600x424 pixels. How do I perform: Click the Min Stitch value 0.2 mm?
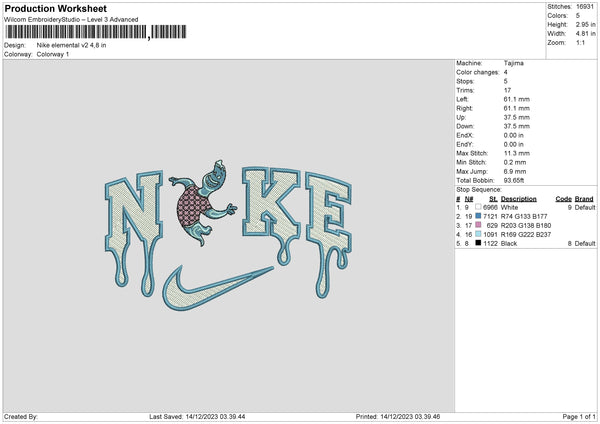click(515, 162)
